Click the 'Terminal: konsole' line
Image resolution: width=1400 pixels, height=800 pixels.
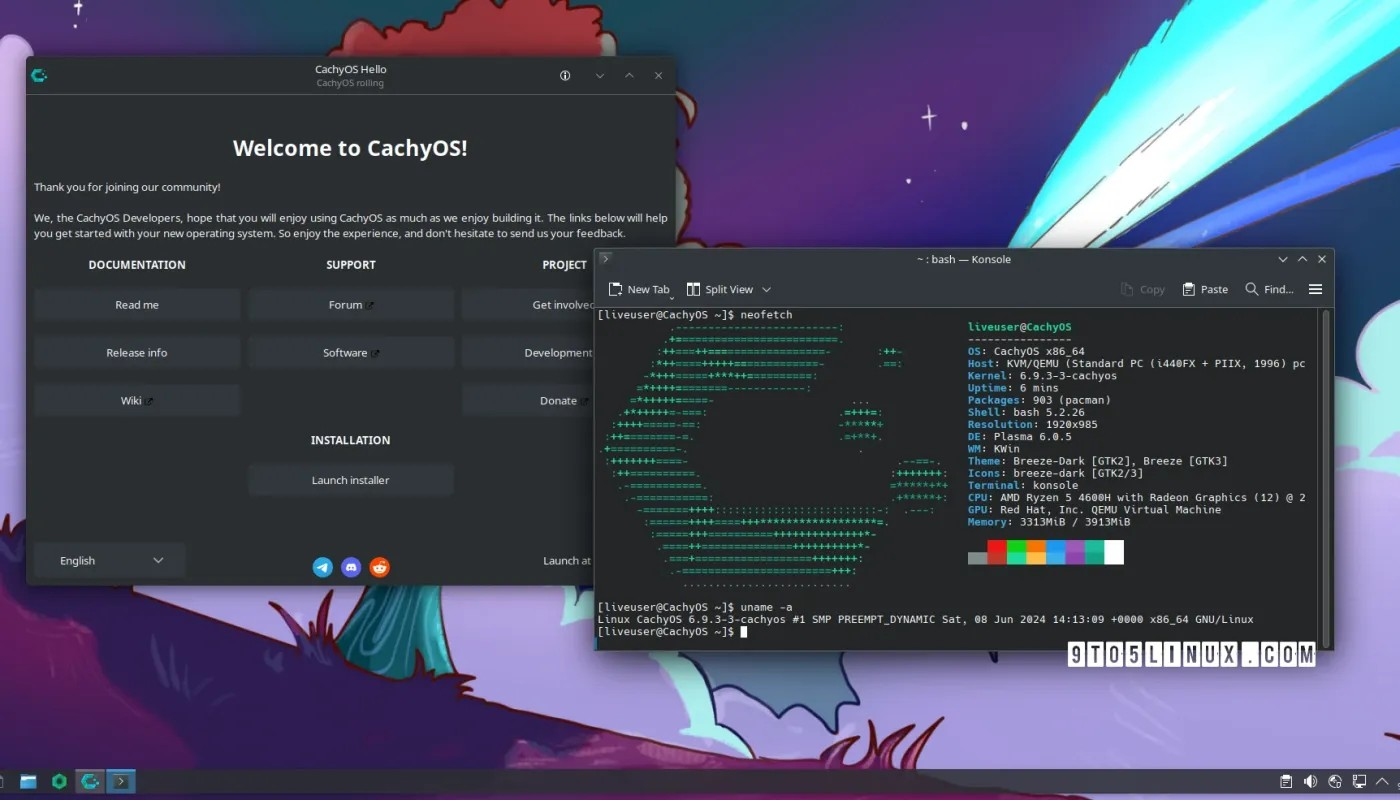click(1023, 485)
